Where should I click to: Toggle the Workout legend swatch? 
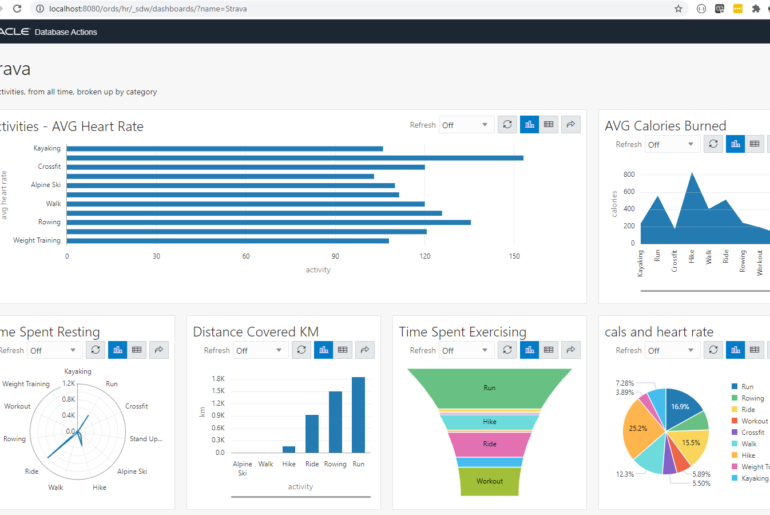coord(735,421)
